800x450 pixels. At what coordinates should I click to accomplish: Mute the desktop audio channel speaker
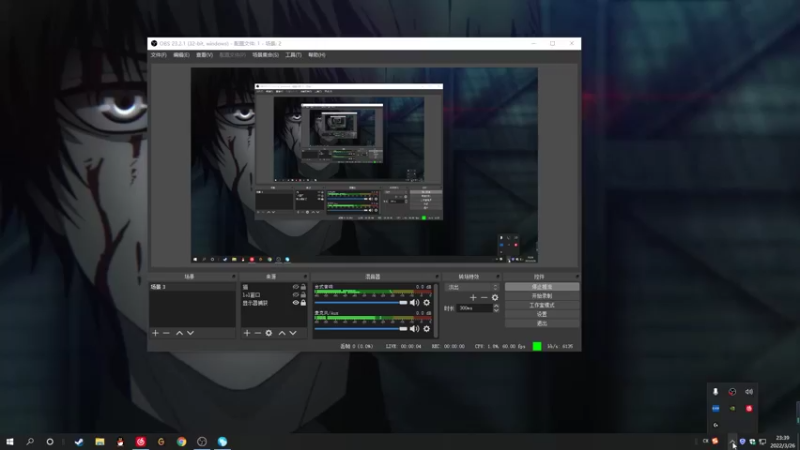tap(414, 303)
